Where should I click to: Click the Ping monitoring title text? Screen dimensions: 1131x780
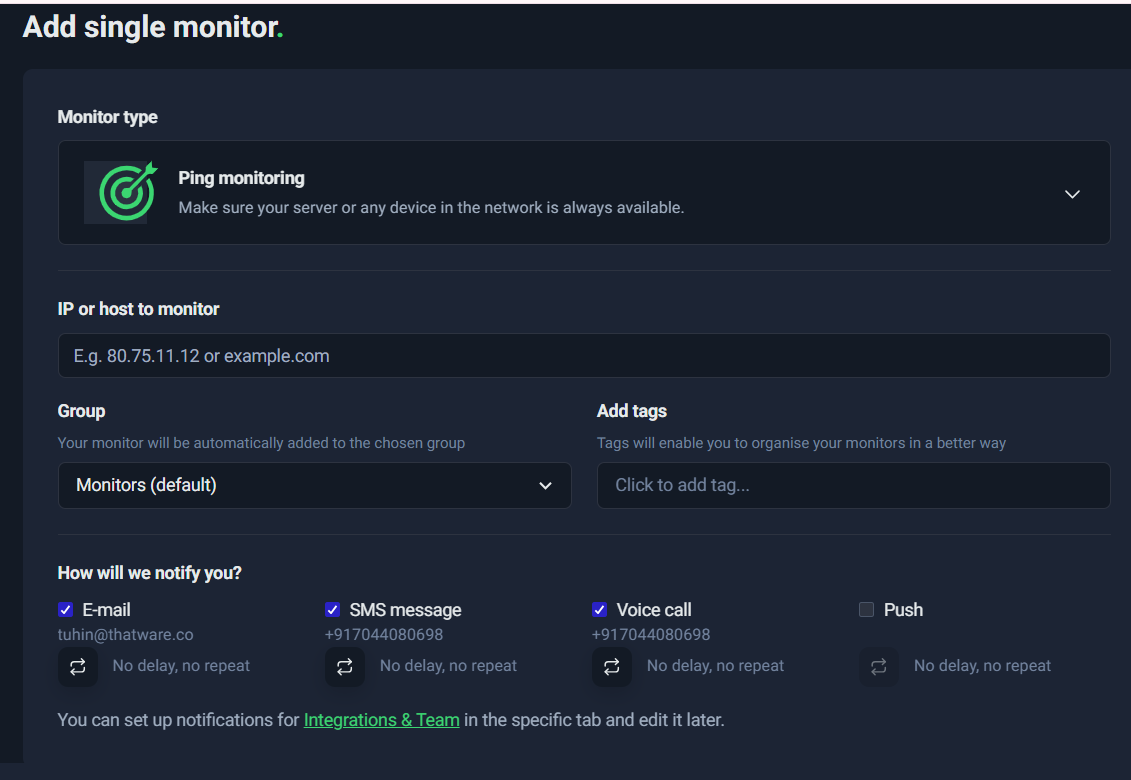241,178
